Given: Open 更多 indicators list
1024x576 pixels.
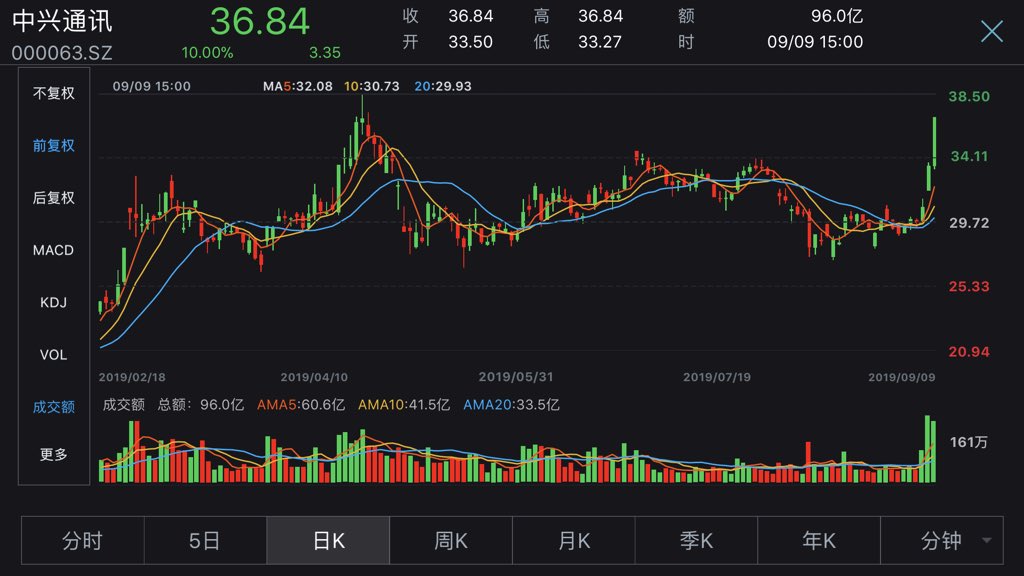Looking at the screenshot, I should tap(54, 454).
